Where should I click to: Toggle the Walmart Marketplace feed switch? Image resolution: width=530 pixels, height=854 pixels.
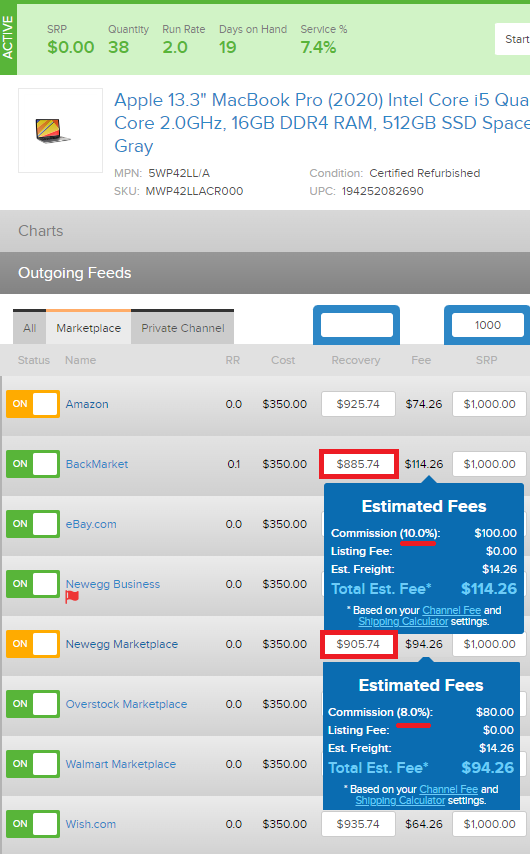[33, 764]
